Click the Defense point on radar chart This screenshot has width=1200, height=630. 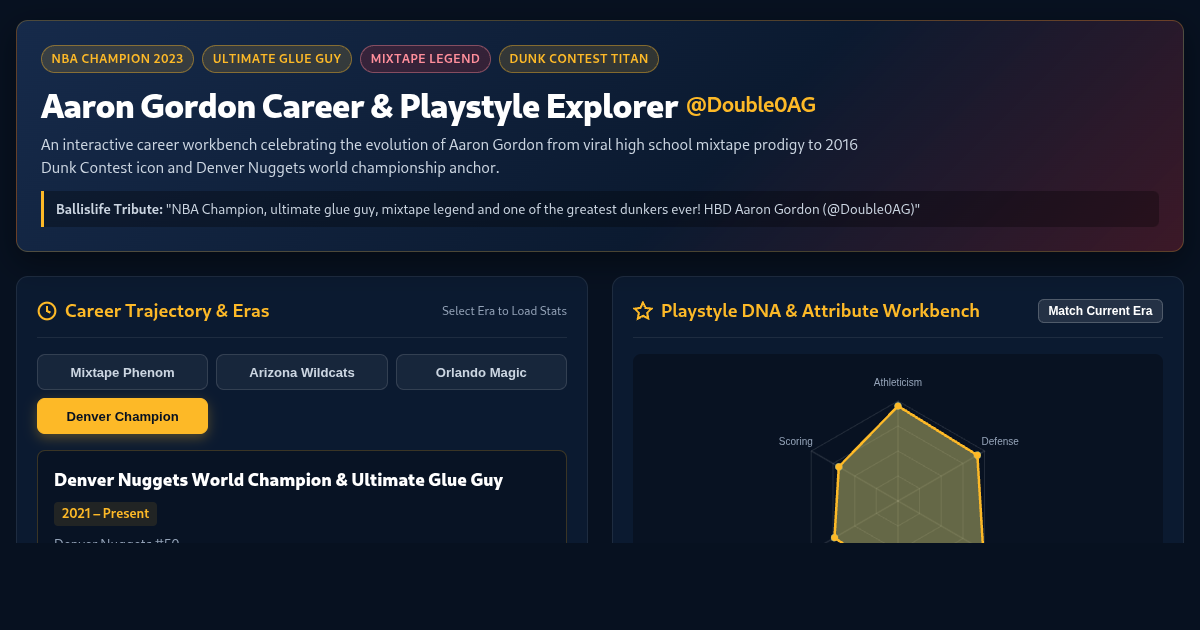pyautogui.click(x=977, y=454)
